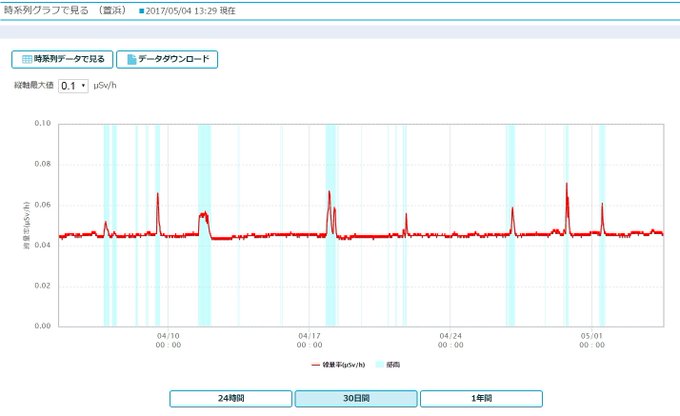Click the 05/01 00:00 x-axis label
Screen dimensions: 680x416
point(592,341)
